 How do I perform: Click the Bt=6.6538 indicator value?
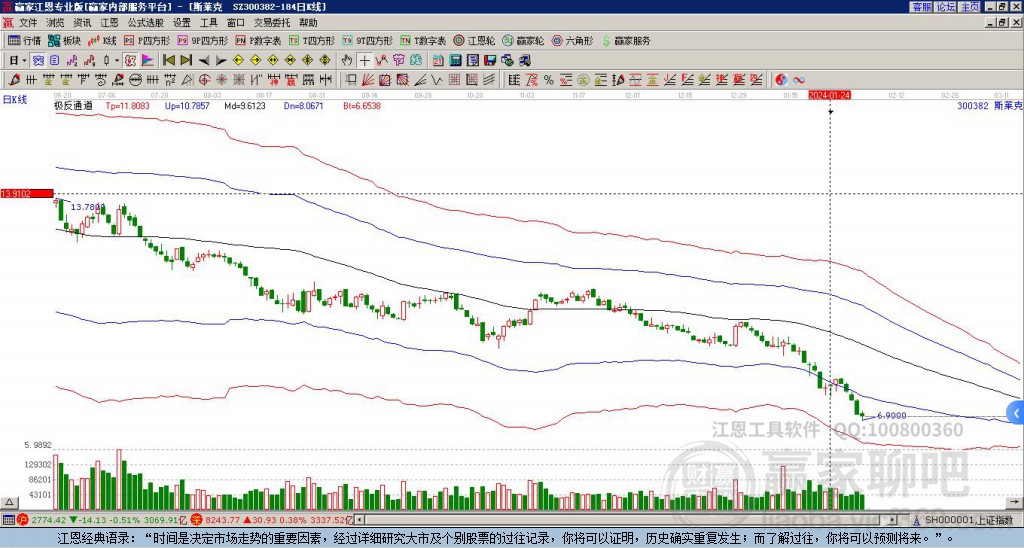click(362, 105)
